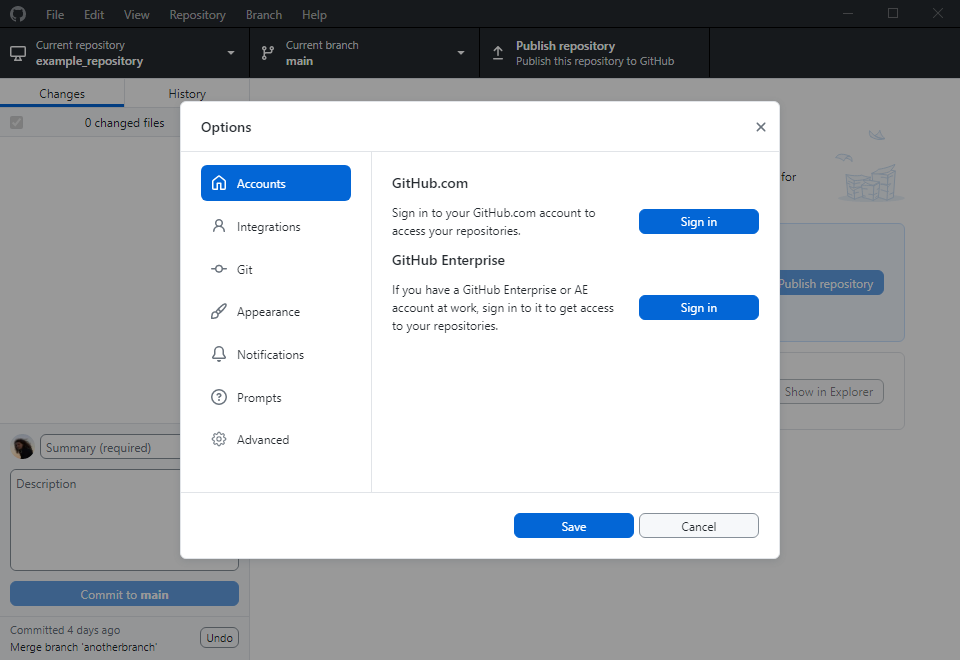Open the Advanced settings section
Viewport: 960px width, 660px height.
276,439
